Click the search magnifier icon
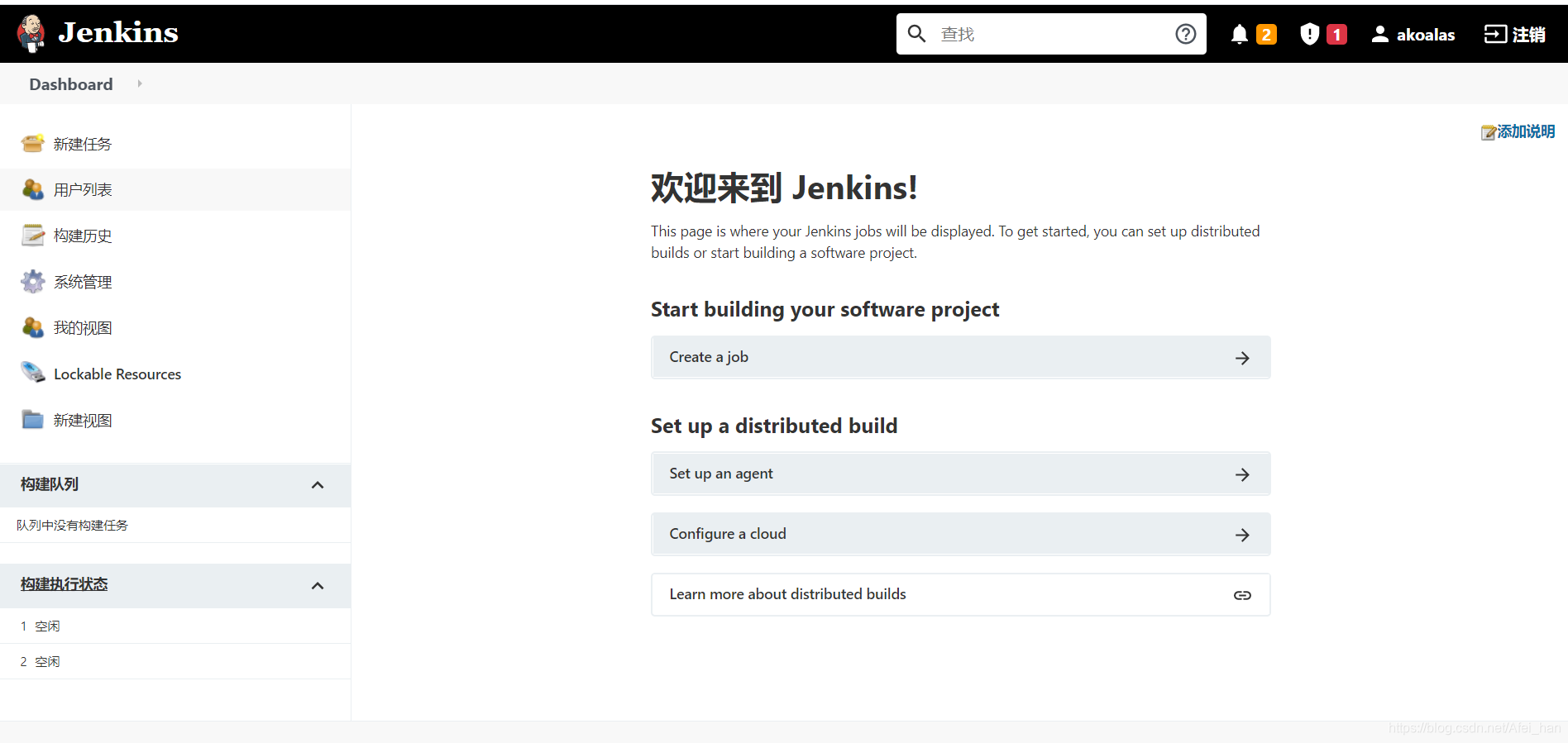 click(x=916, y=34)
